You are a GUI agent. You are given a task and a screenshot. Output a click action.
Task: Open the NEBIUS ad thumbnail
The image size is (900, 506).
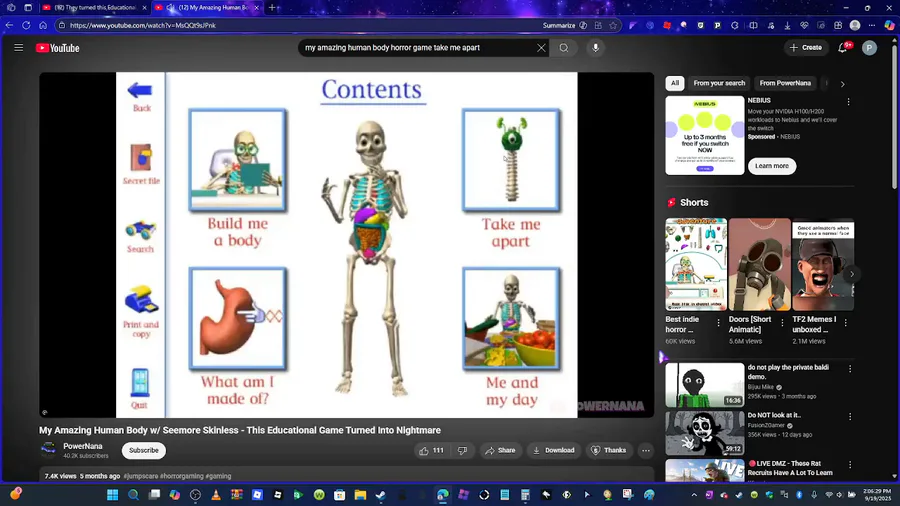pyautogui.click(x=704, y=135)
